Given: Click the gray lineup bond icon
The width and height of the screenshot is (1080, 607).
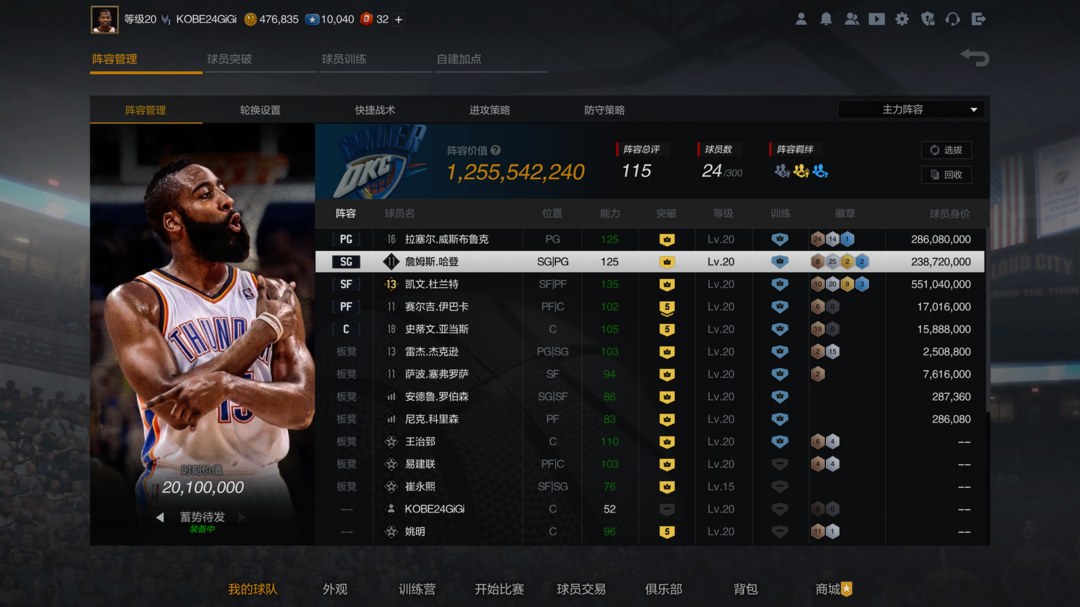Looking at the screenshot, I should pos(782,171).
